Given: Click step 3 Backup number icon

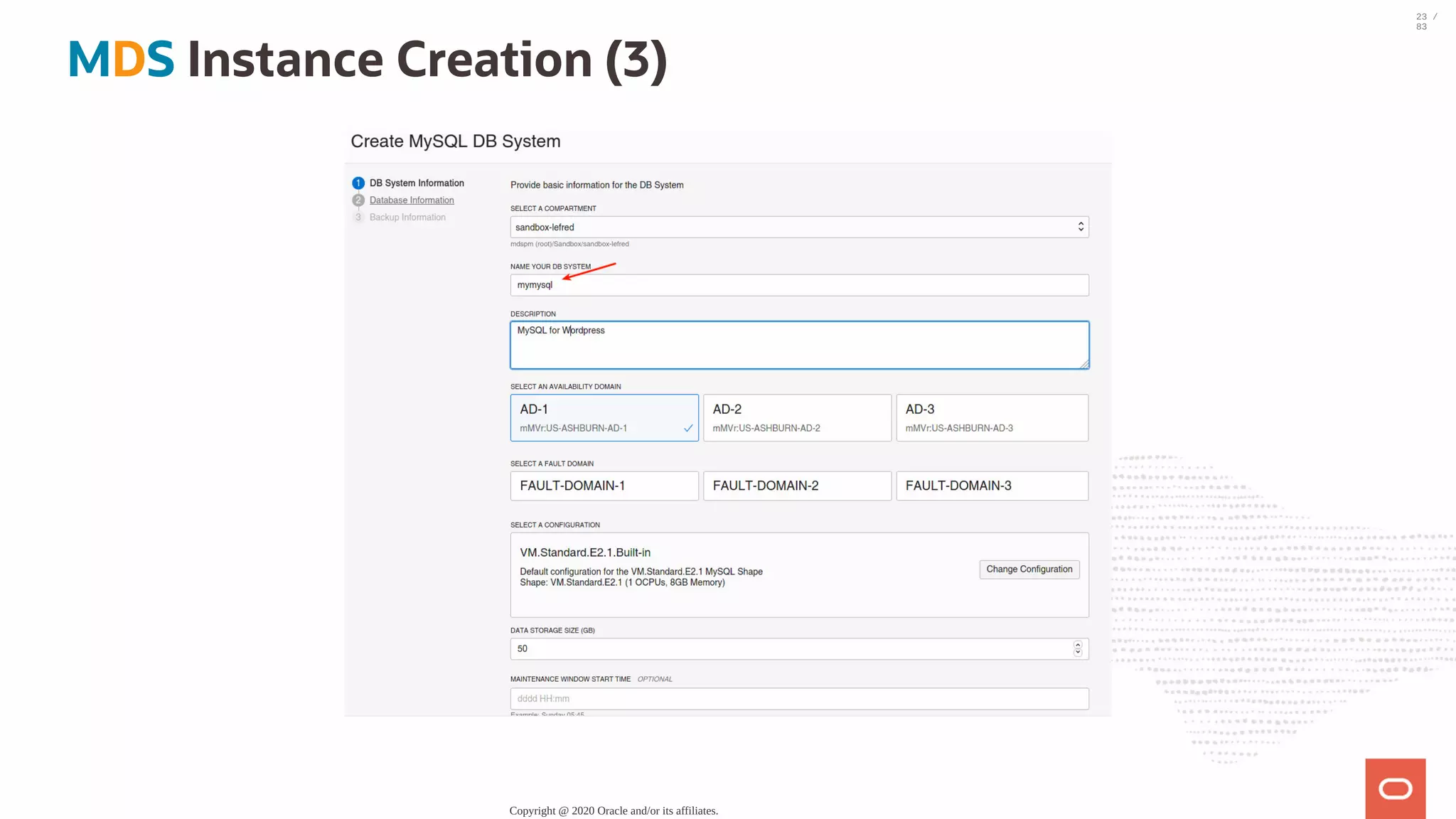Looking at the screenshot, I should point(358,218).
